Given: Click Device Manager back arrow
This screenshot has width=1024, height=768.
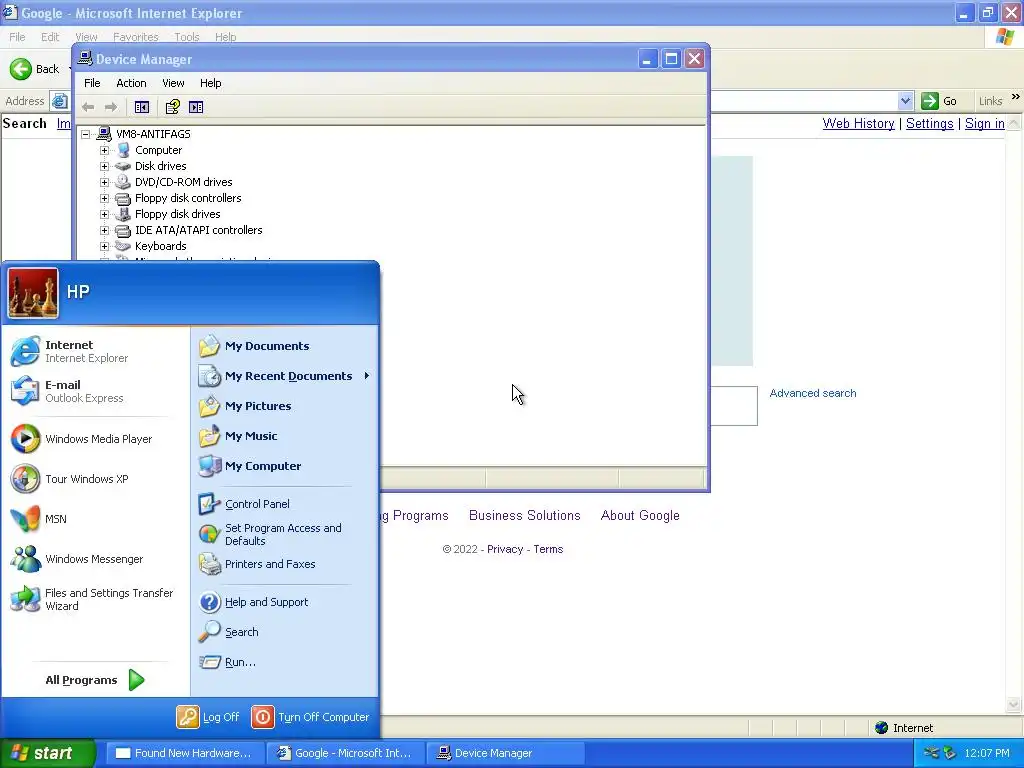Looking at the screenshot, I should [x=88, y=106].
